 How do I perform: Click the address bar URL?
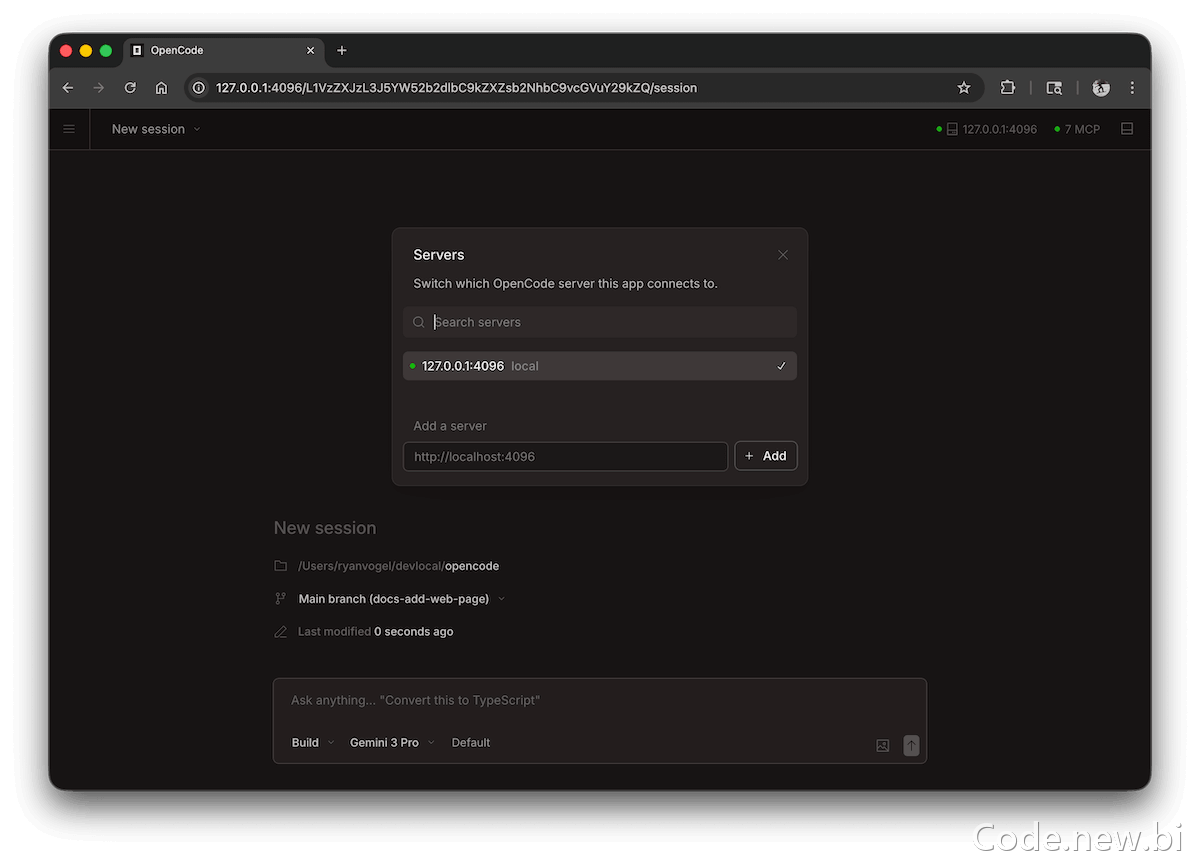[456, 88]
